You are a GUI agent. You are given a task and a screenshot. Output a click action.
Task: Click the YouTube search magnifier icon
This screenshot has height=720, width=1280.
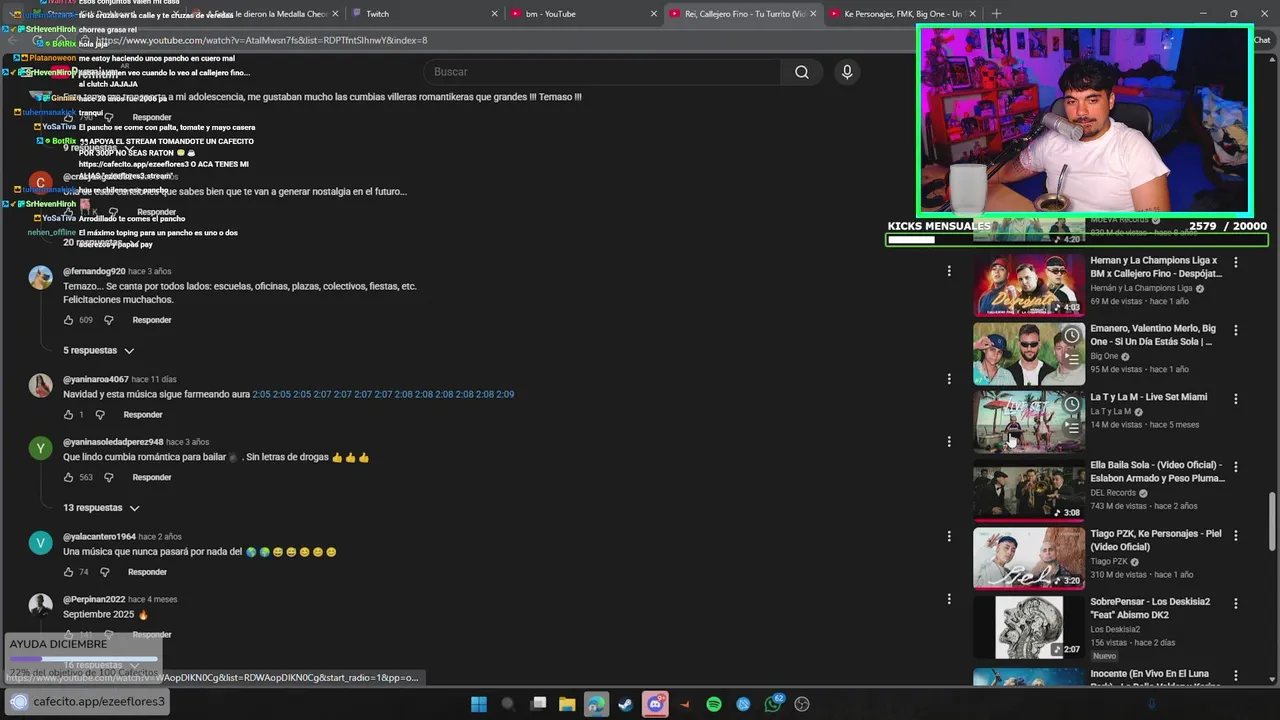click(801, 72)
